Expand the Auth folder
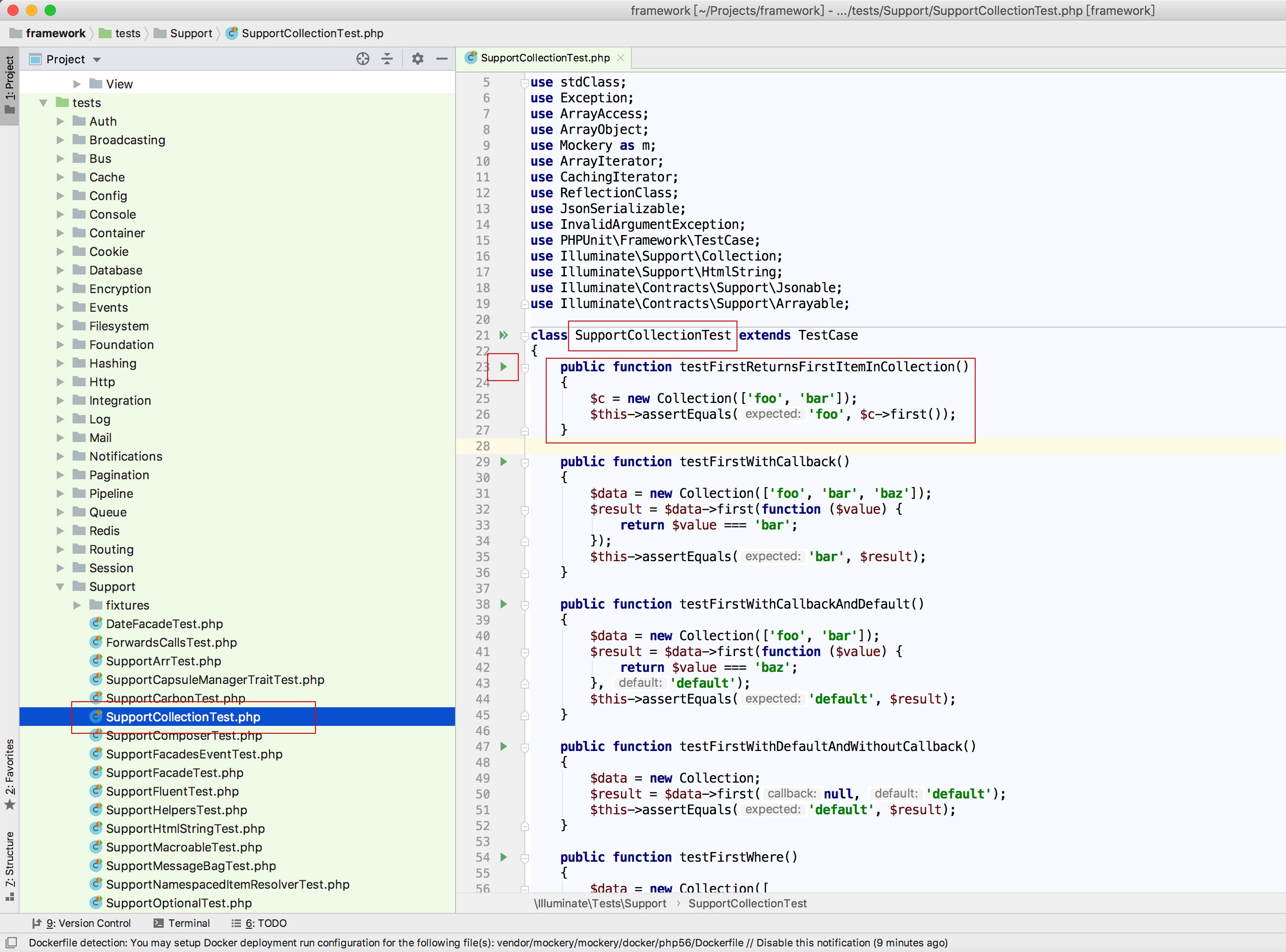This screenshot has width=1286, height=952. pyautogui.click(x=60, y=121)
